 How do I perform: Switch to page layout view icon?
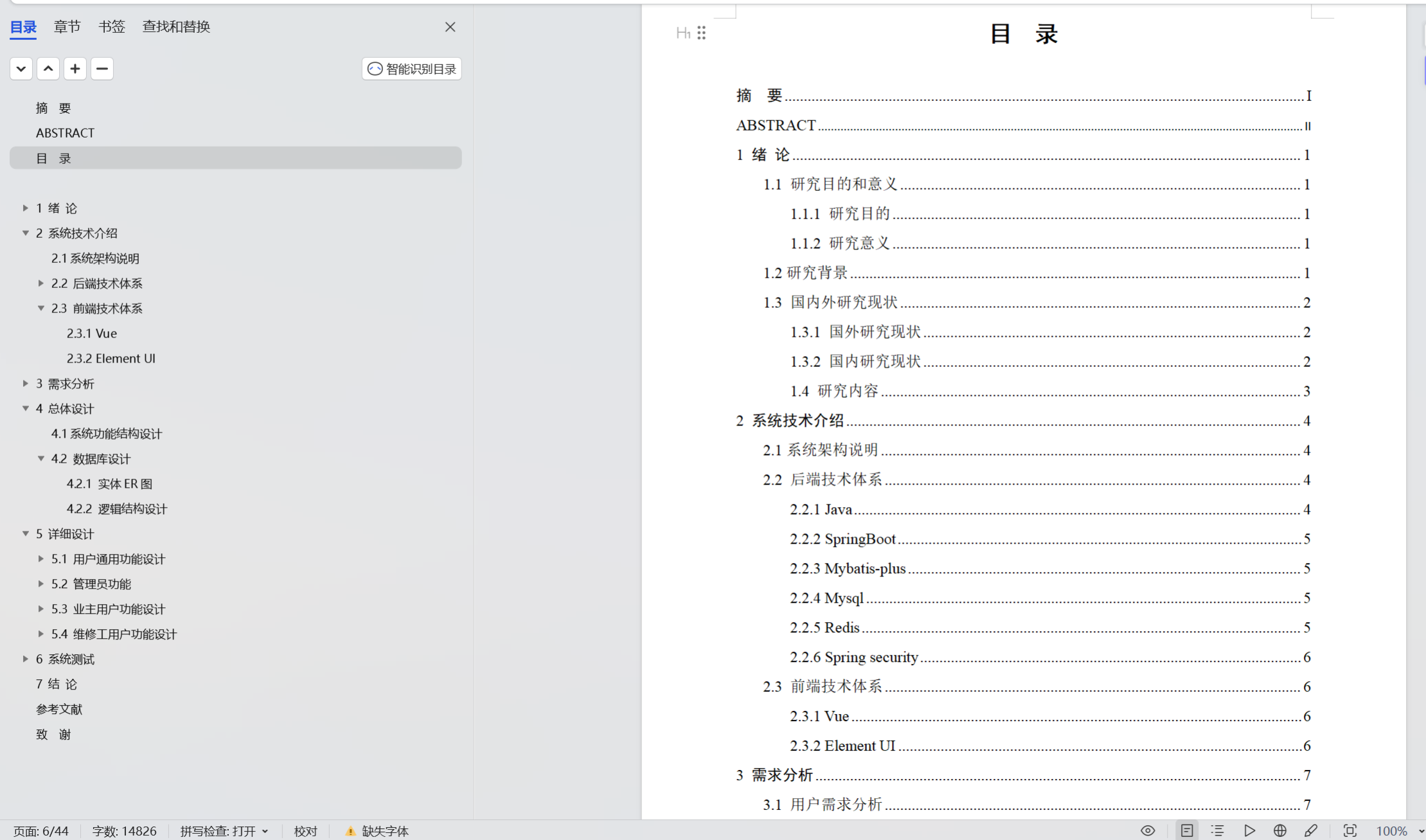(1187, 830)
